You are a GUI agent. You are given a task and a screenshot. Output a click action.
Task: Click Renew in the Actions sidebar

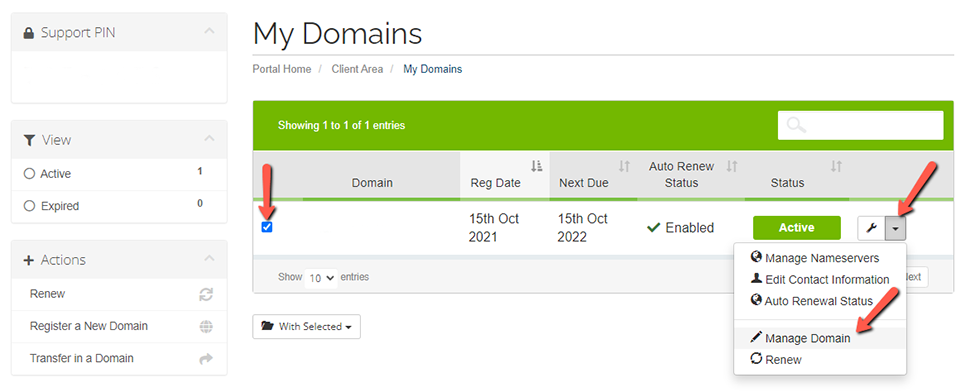(x=47, y=294)
